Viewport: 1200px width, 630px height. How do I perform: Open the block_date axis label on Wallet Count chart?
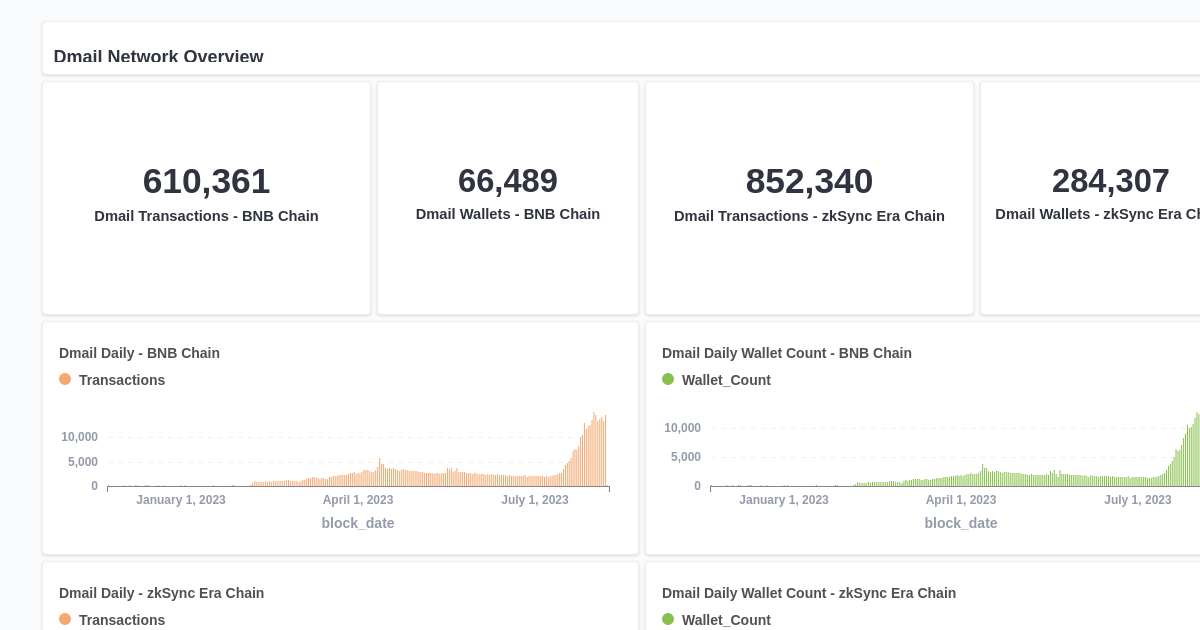pos(961,523)
